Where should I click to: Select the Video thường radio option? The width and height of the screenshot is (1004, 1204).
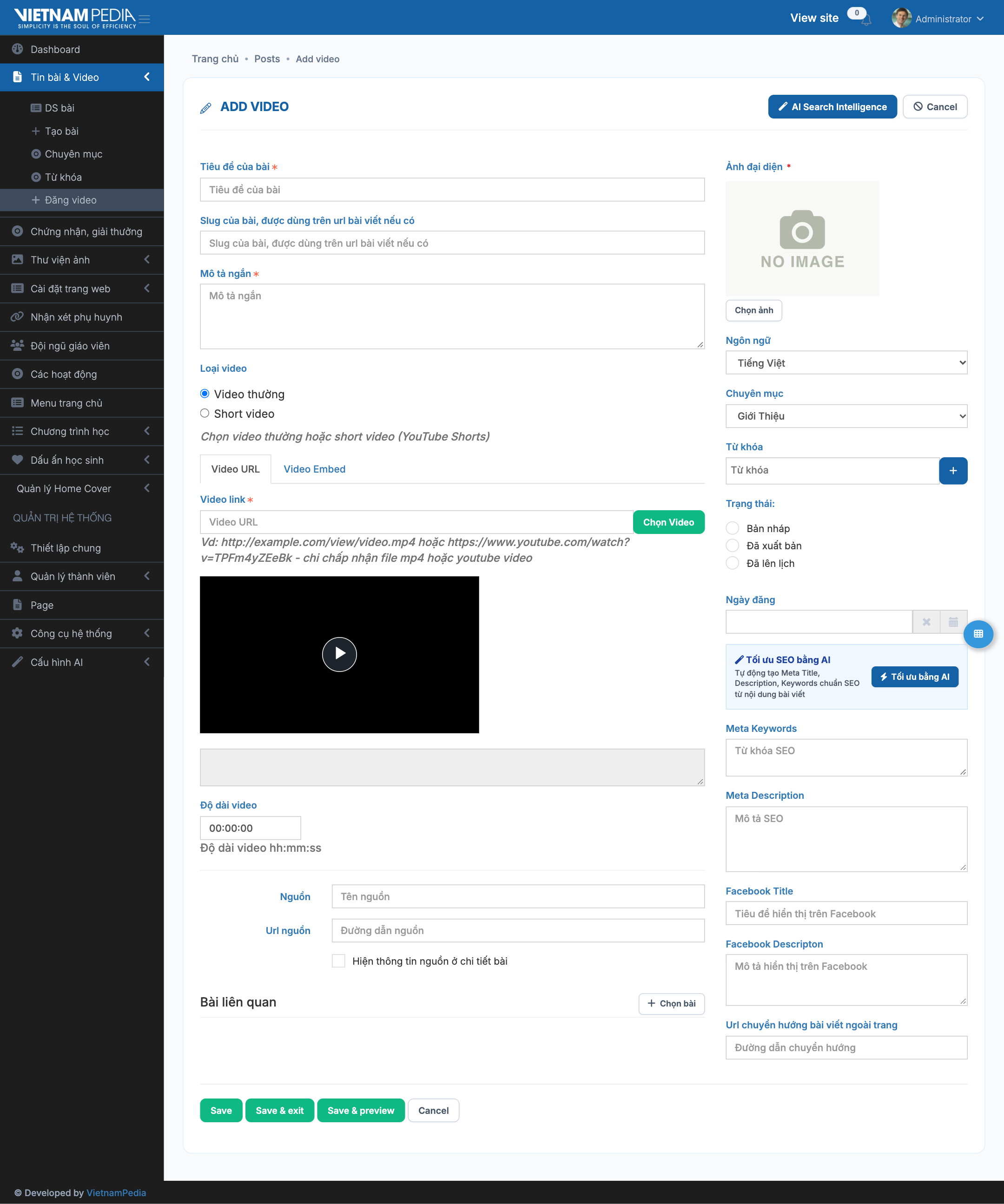coord(205,394)
